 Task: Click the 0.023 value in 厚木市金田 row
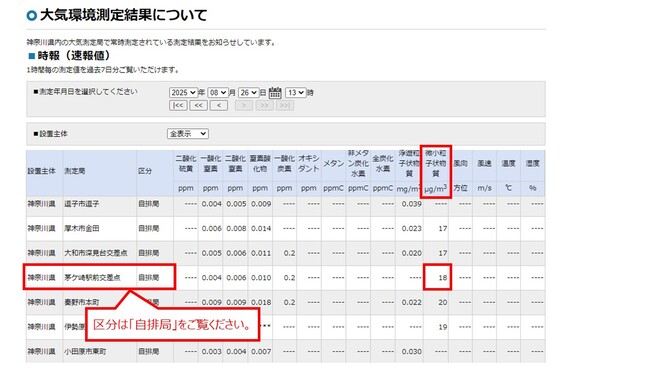(411, 229)
